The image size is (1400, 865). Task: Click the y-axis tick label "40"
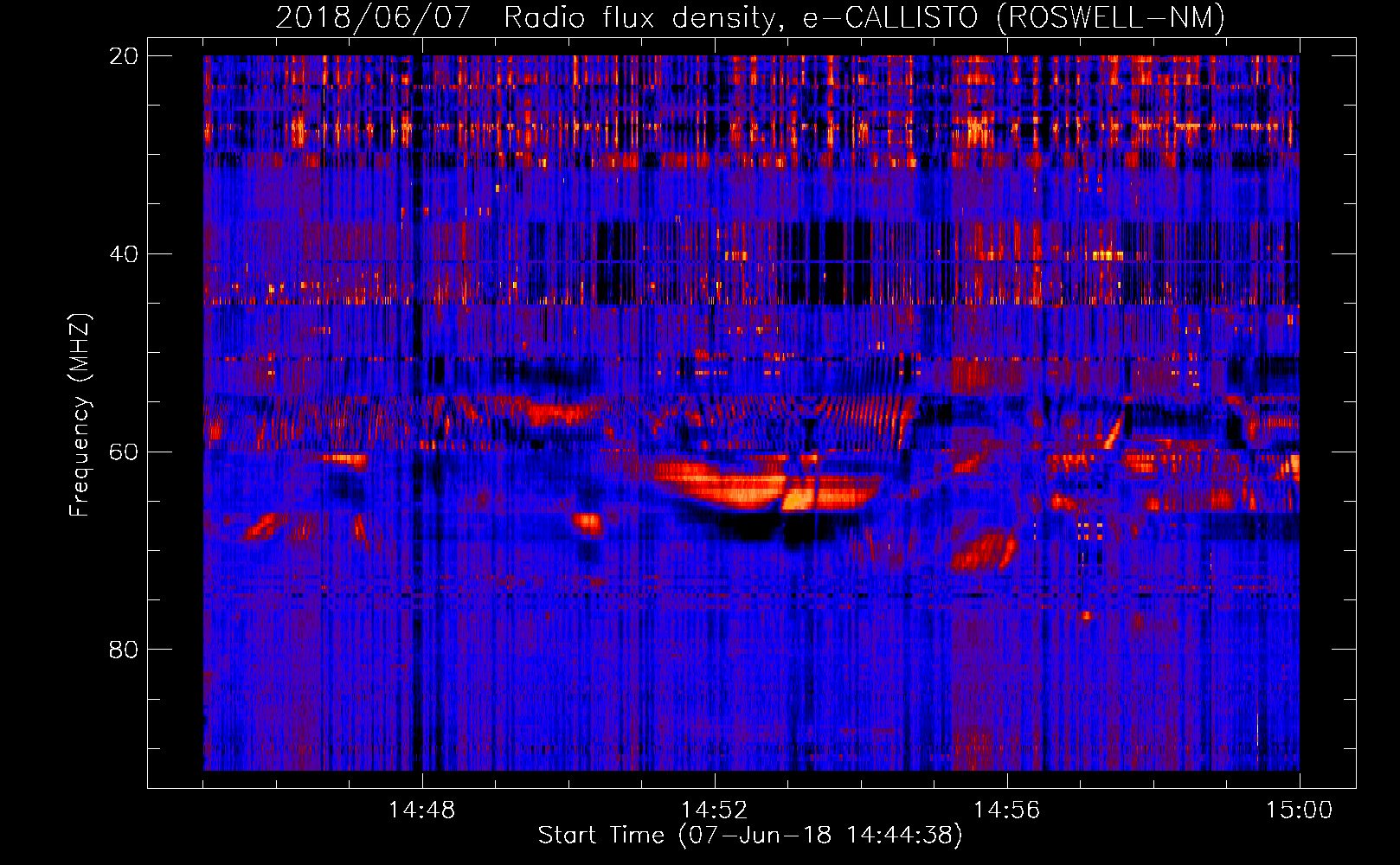pyautogui.click(x=124, y=254)
